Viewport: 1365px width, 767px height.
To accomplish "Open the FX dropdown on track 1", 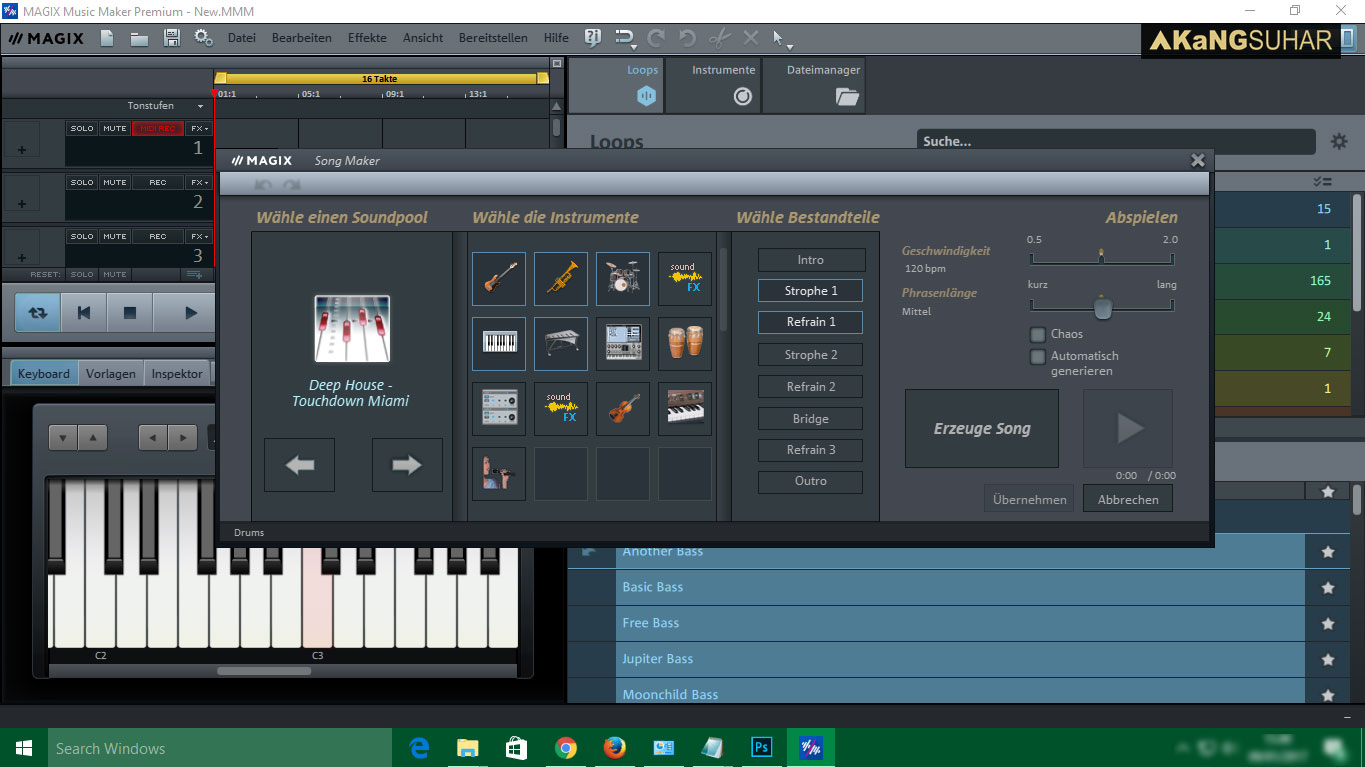I will click(x=197, y=127).
